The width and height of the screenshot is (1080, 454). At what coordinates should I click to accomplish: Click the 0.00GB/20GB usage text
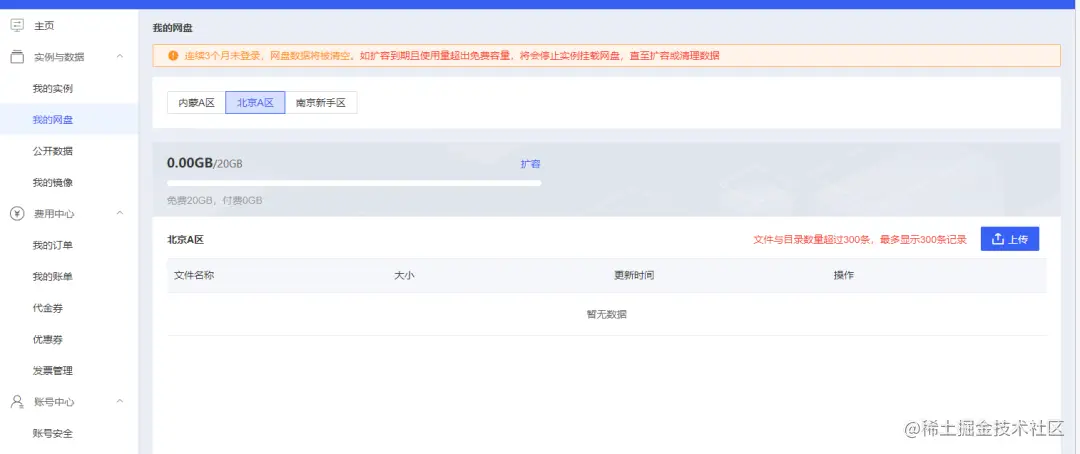(x=205, y=164)
